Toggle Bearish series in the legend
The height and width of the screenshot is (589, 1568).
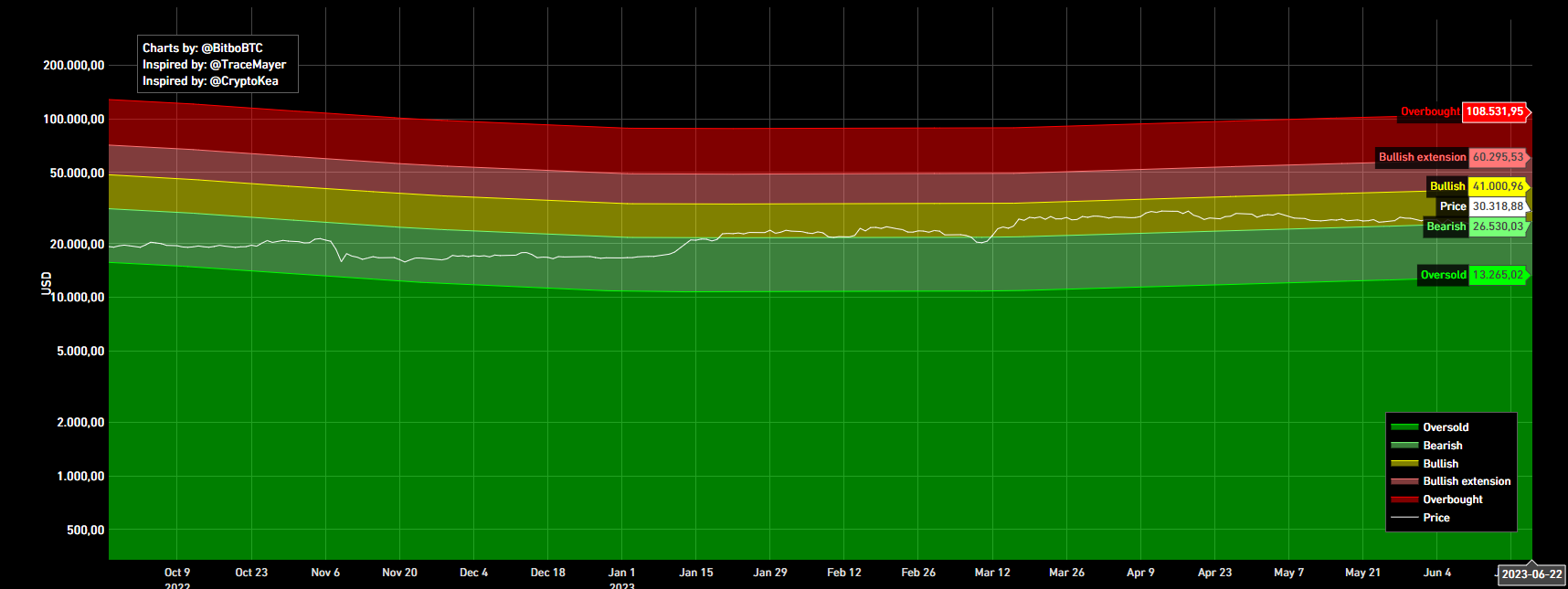tap(1442, 446)
